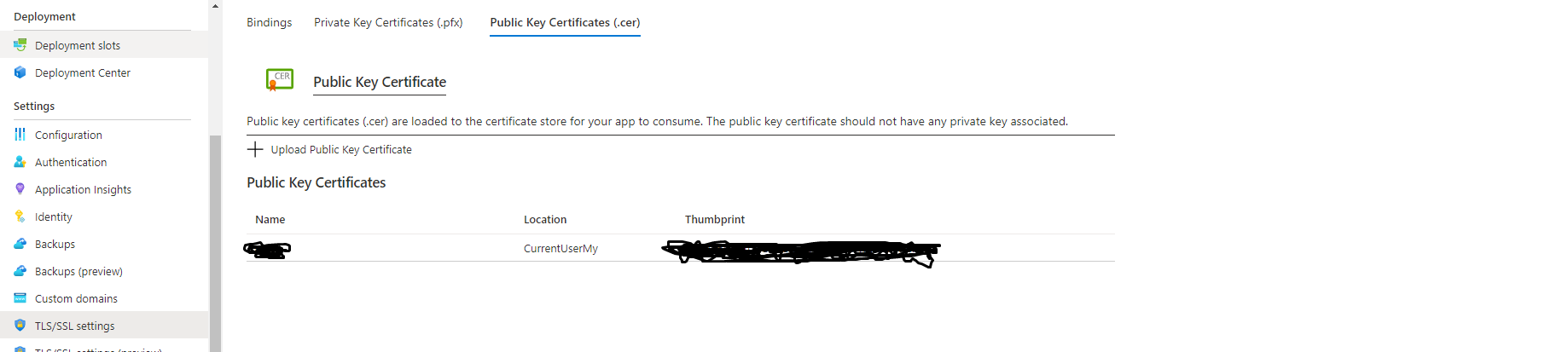
Task: Select the Configuration bars icon
Action: 20,135
